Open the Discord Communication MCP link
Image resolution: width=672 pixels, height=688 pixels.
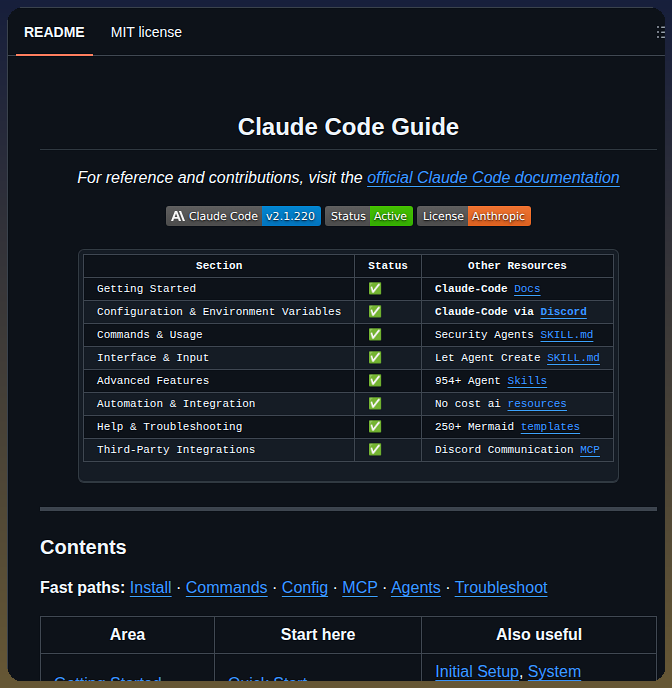coord(590,450)
